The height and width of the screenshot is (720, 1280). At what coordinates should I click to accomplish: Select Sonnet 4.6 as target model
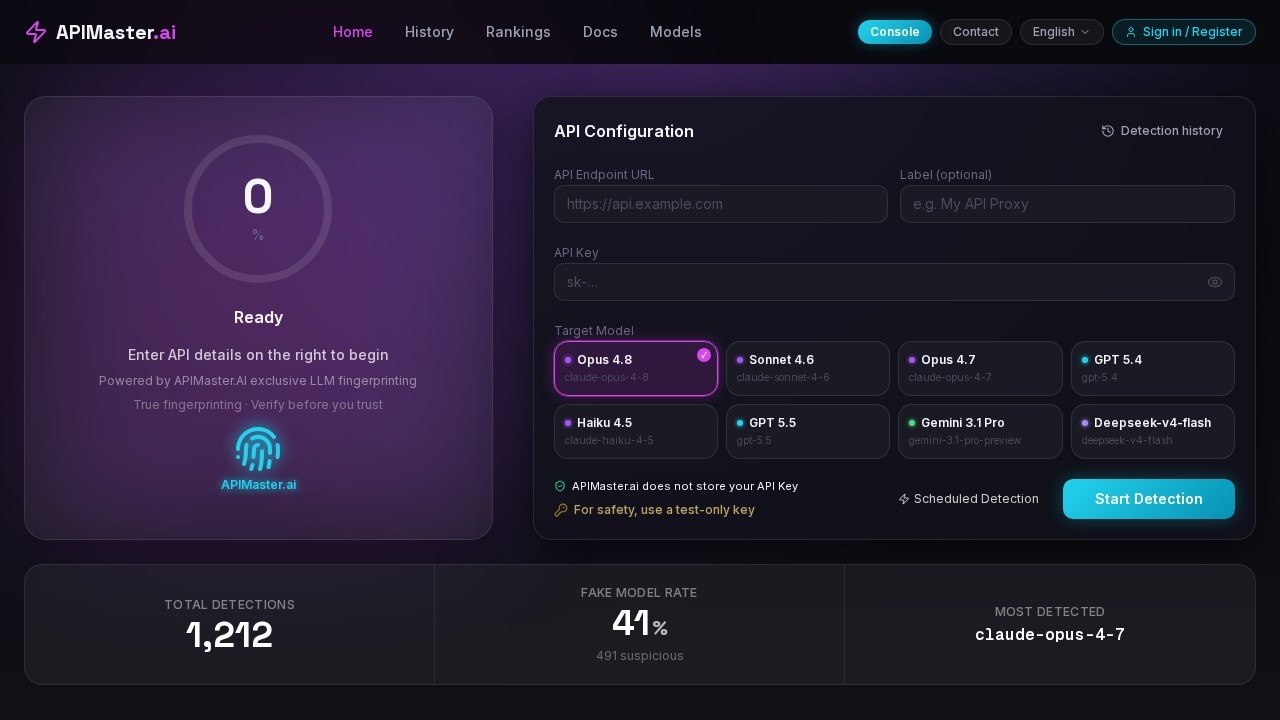pos(808,368)
